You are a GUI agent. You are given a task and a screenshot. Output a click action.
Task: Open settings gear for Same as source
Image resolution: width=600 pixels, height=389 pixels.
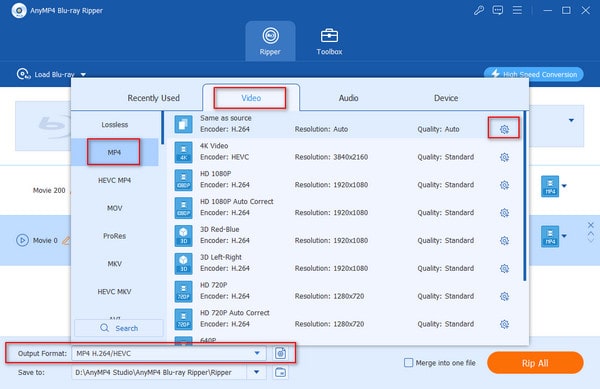point(504,129)
